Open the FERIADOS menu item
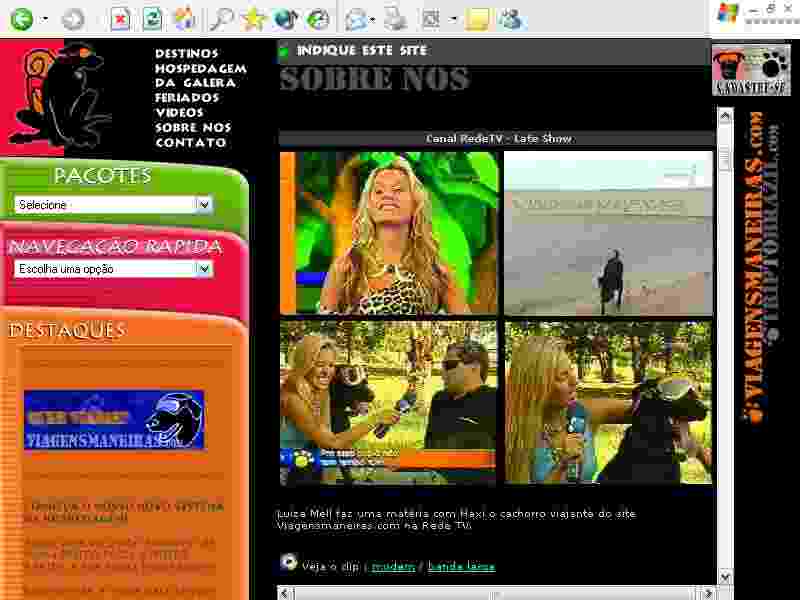 click(187, 97)
